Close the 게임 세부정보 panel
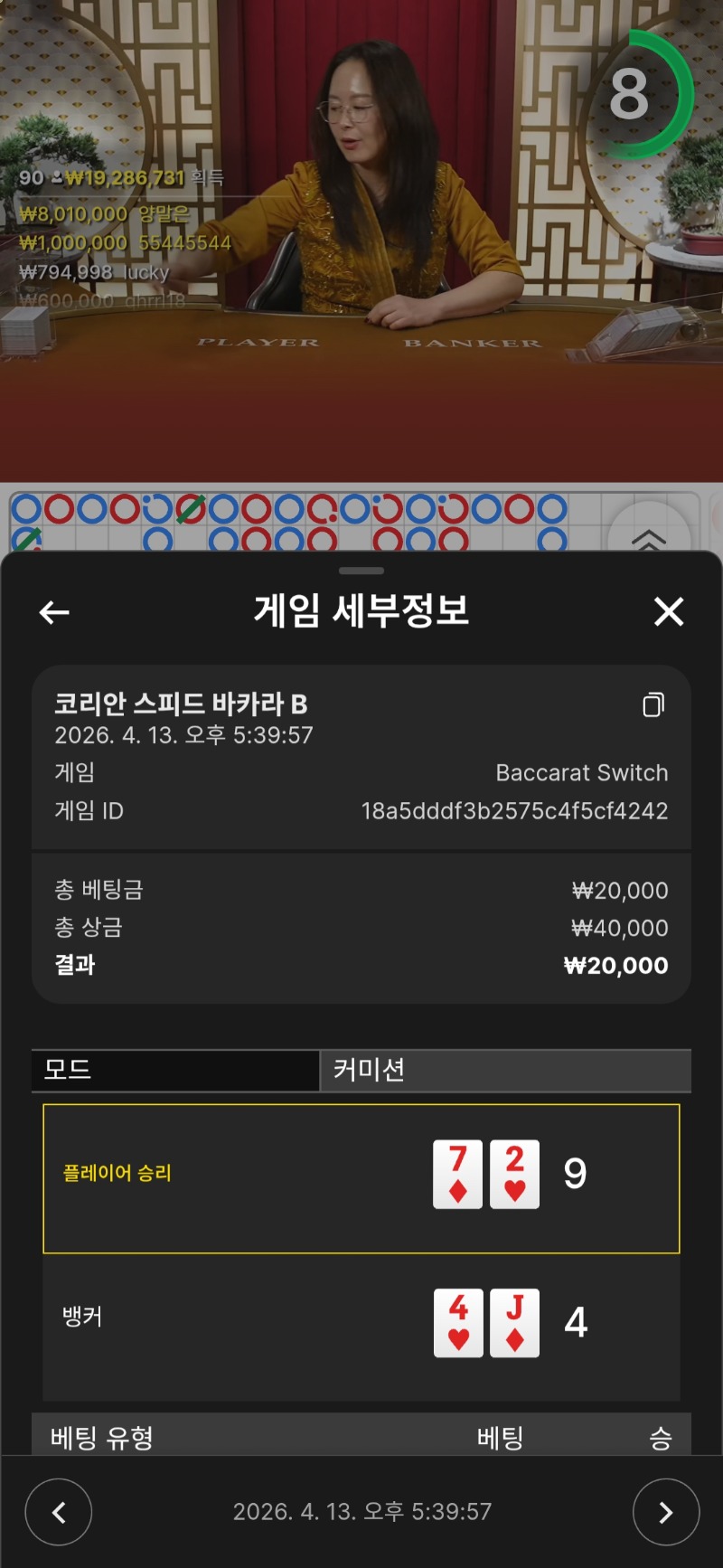 (x=669, y=612)
